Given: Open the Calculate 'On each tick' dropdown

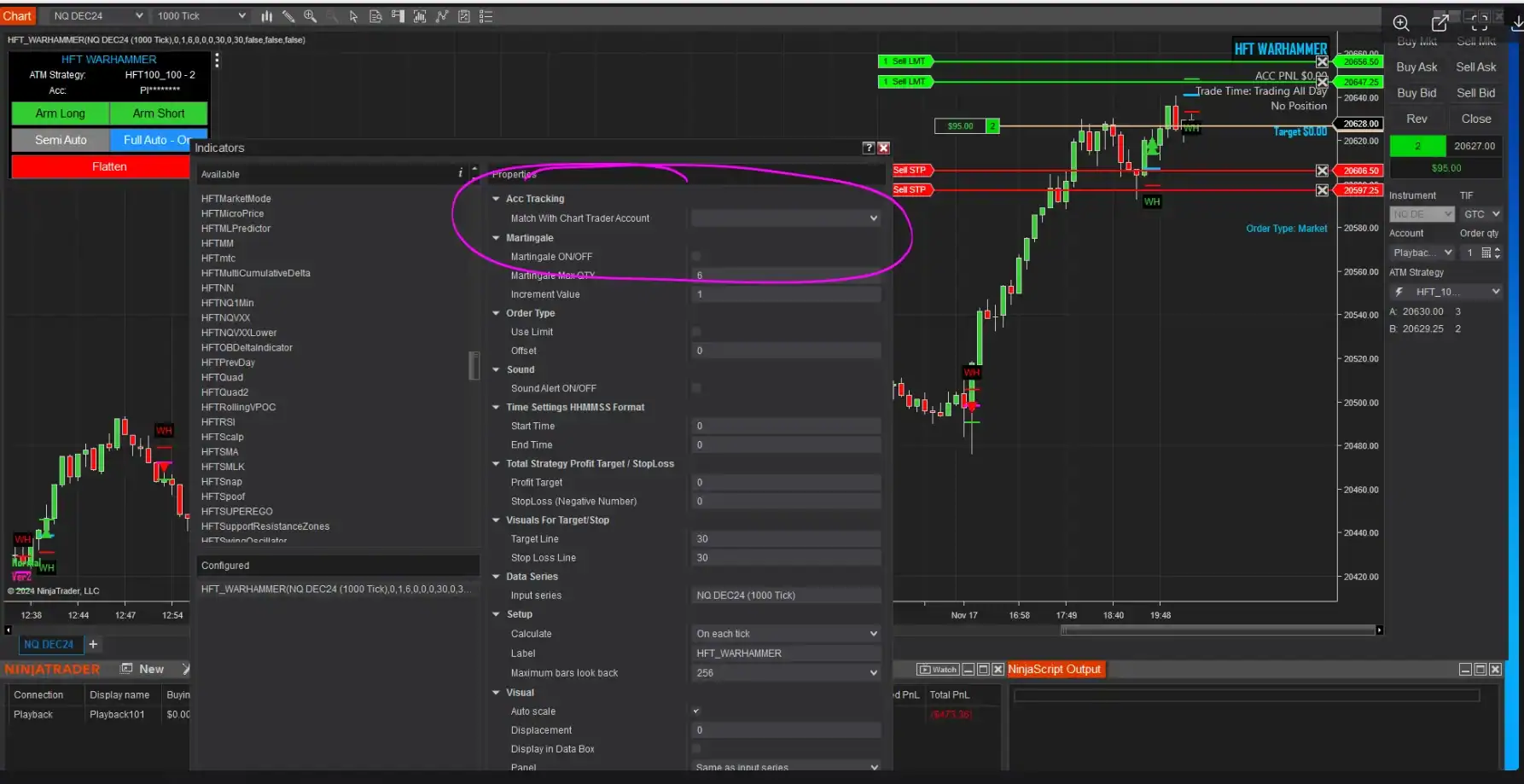Looking at the screenshot, I should [x=785, y=634].
